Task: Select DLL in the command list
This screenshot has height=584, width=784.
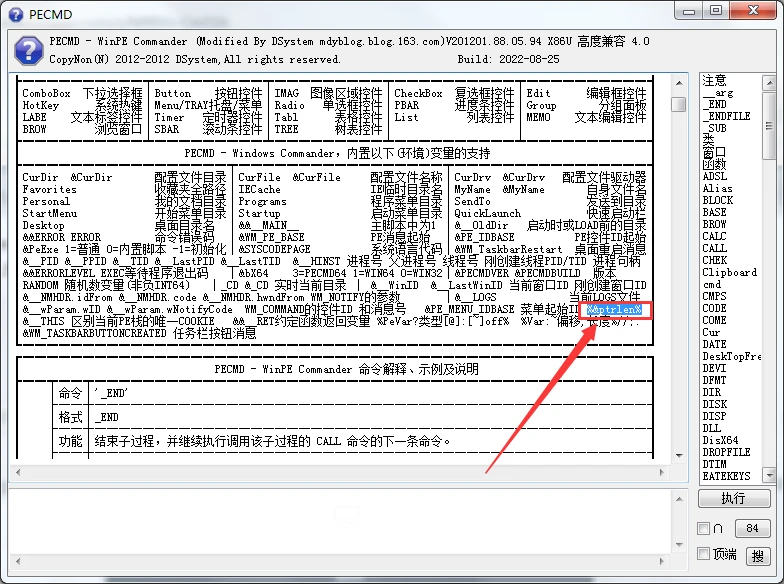Action: [x=712, y=428]
